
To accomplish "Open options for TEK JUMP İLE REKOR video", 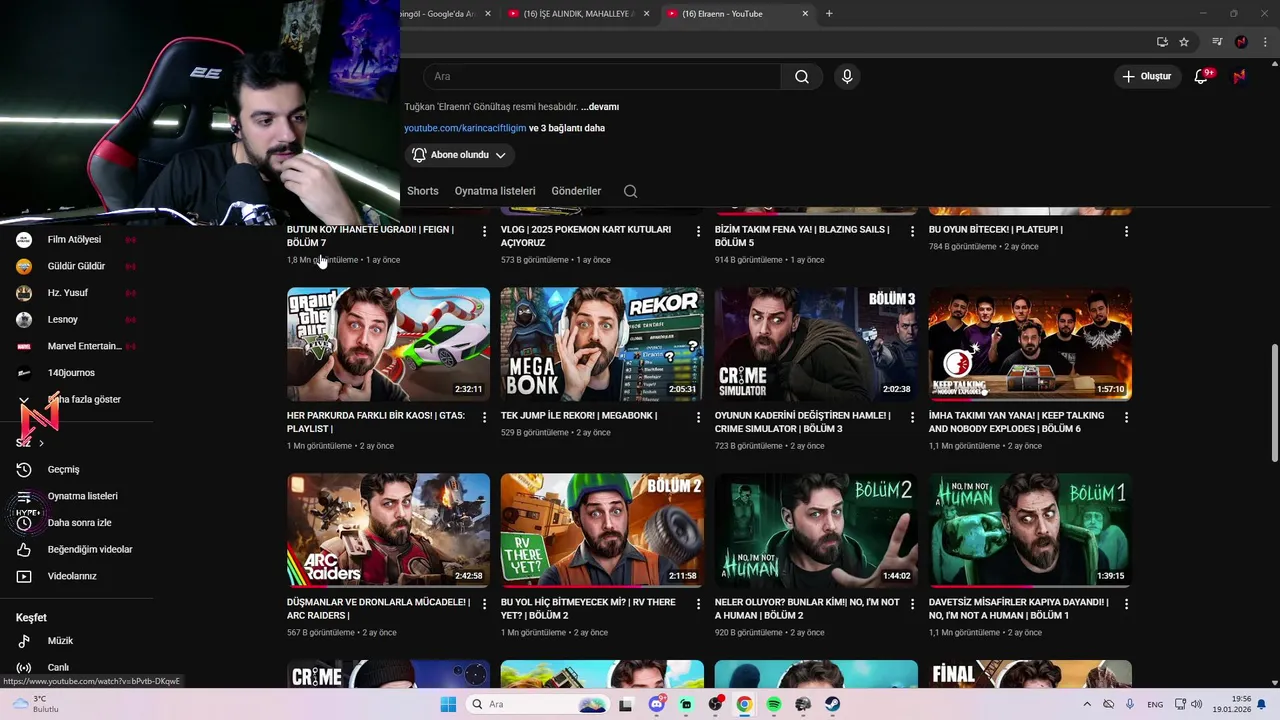I will click(x=698, y=417).
